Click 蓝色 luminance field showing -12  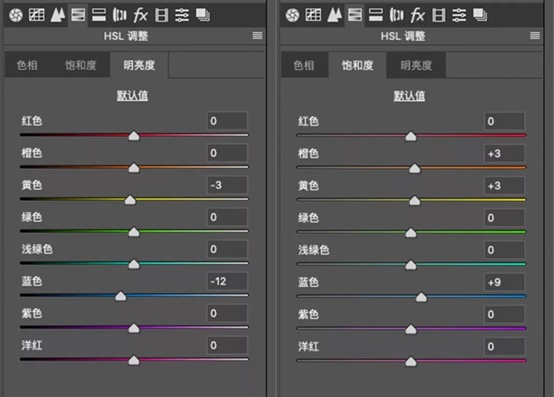[x=227, y=281]
